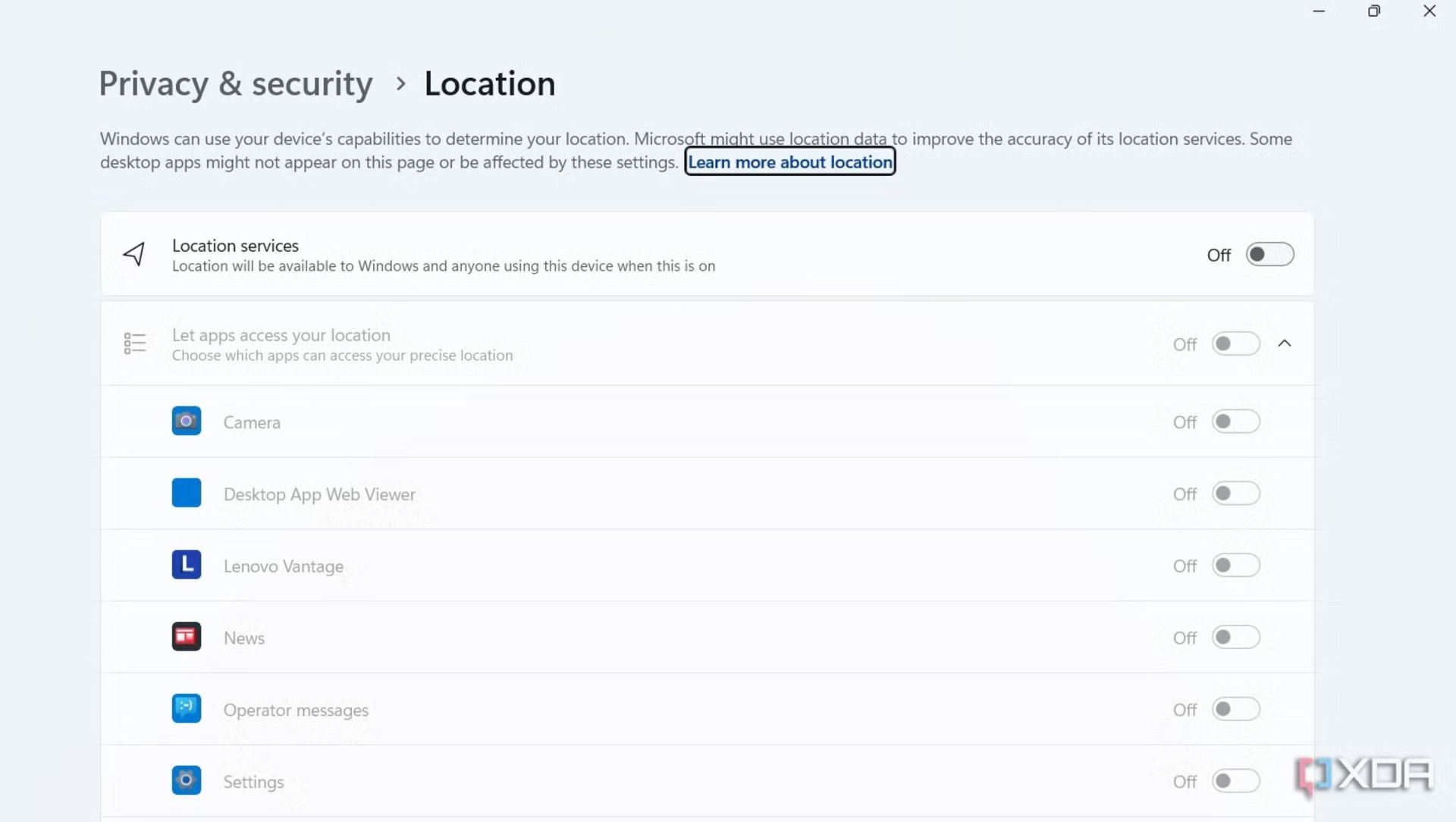Click the app list icon beside Let apps access
Image resolution: width=1456 pixels, height=822 pixels.
tap(134, 344)
